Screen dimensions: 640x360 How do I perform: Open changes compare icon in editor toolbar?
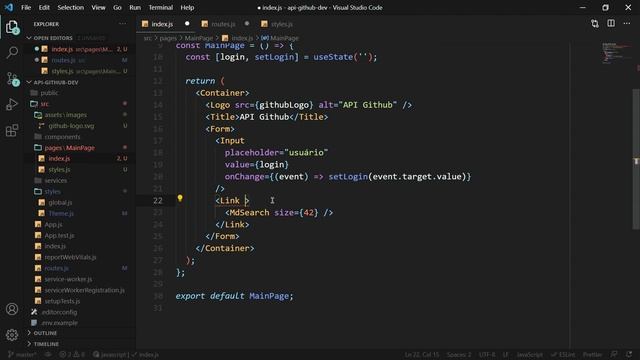595,24
